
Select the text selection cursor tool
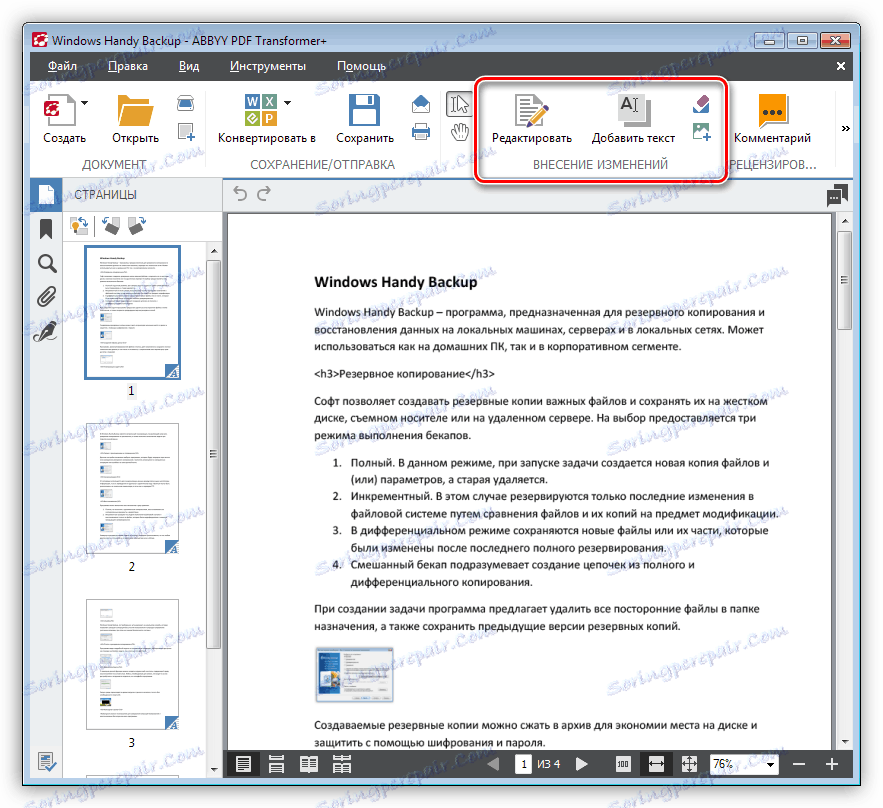[459, 105]
